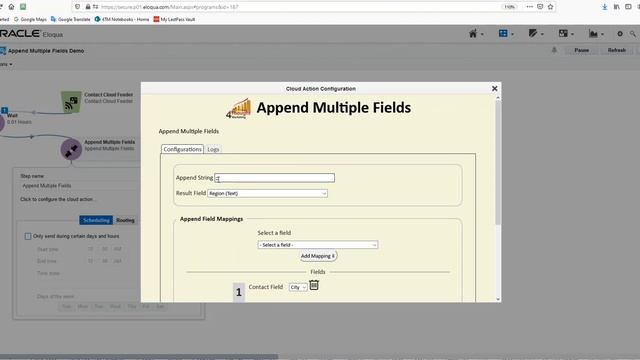Expand the Audience menu dropdown arrow
The width and height of the screenshot is (640, 360).
(x=572, y=35)
